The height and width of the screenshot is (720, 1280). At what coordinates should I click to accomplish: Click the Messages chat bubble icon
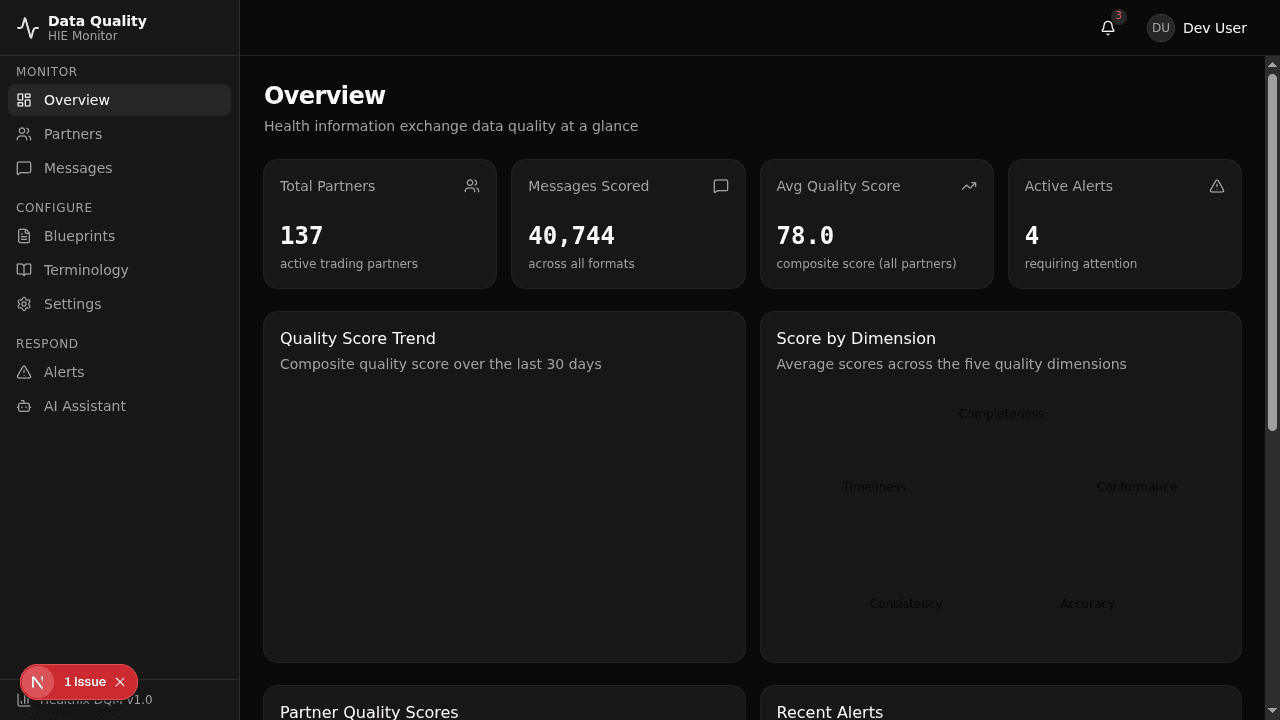coord(24,168)
